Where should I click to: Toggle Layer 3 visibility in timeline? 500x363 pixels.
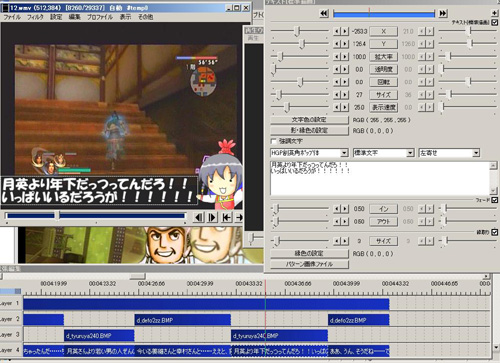(x=11, y=335)
